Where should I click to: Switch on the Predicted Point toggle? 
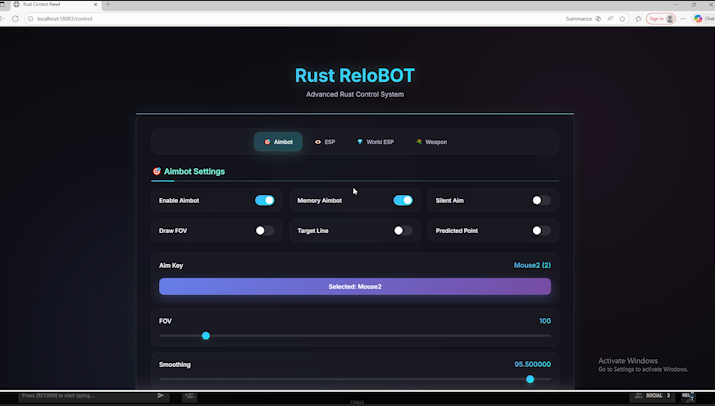(541, 230)
